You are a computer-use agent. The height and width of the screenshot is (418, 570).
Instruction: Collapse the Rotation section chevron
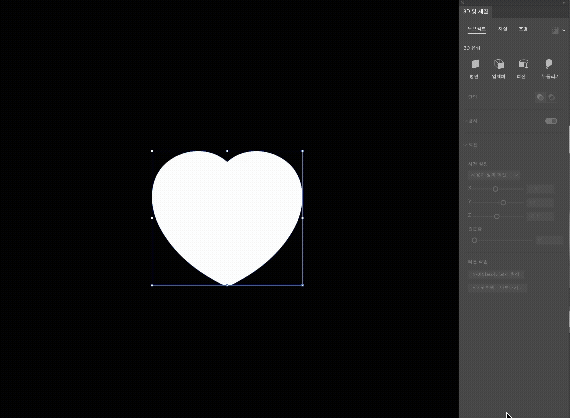coord(465,145)
